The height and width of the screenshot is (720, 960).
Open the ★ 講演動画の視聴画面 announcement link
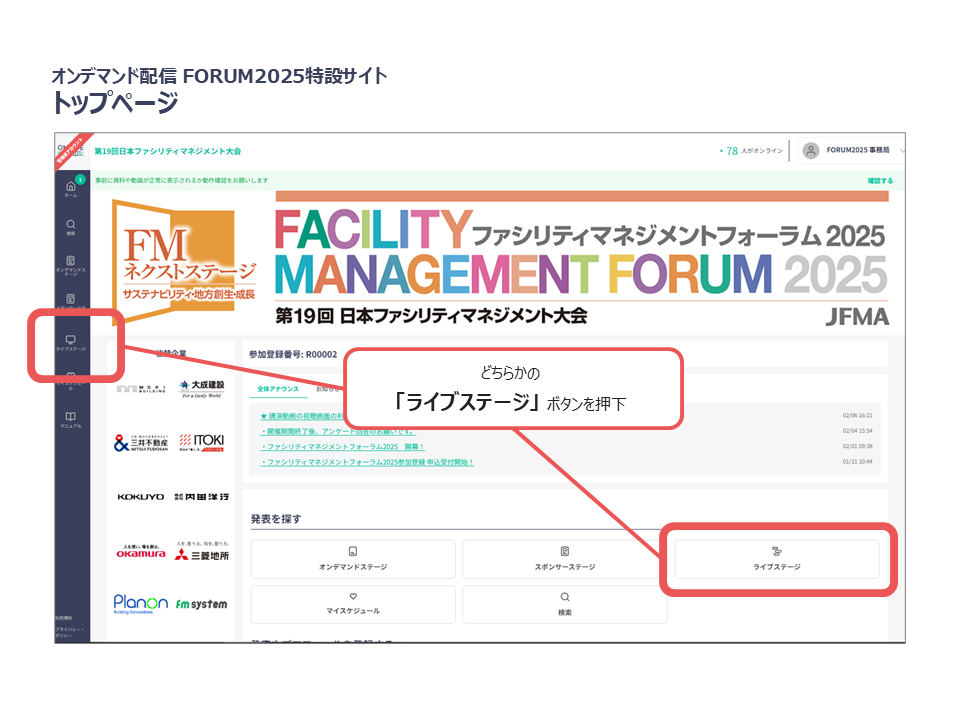302,416
